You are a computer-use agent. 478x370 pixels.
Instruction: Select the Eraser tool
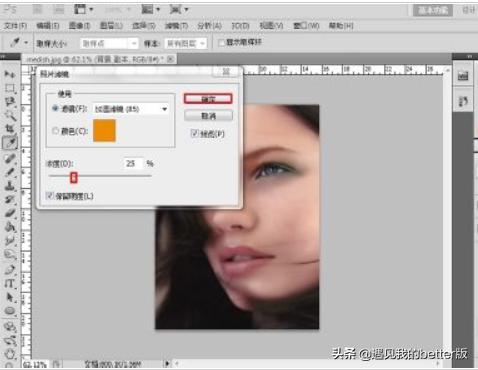click(x=10, y=213)
